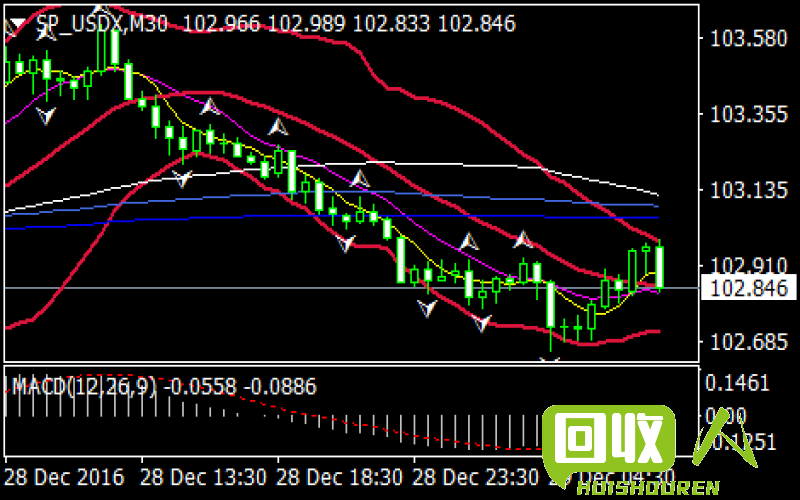800x500 pixels.
Task: Click the 28 Dec 18:30 time label
Action: pos(339,478)
